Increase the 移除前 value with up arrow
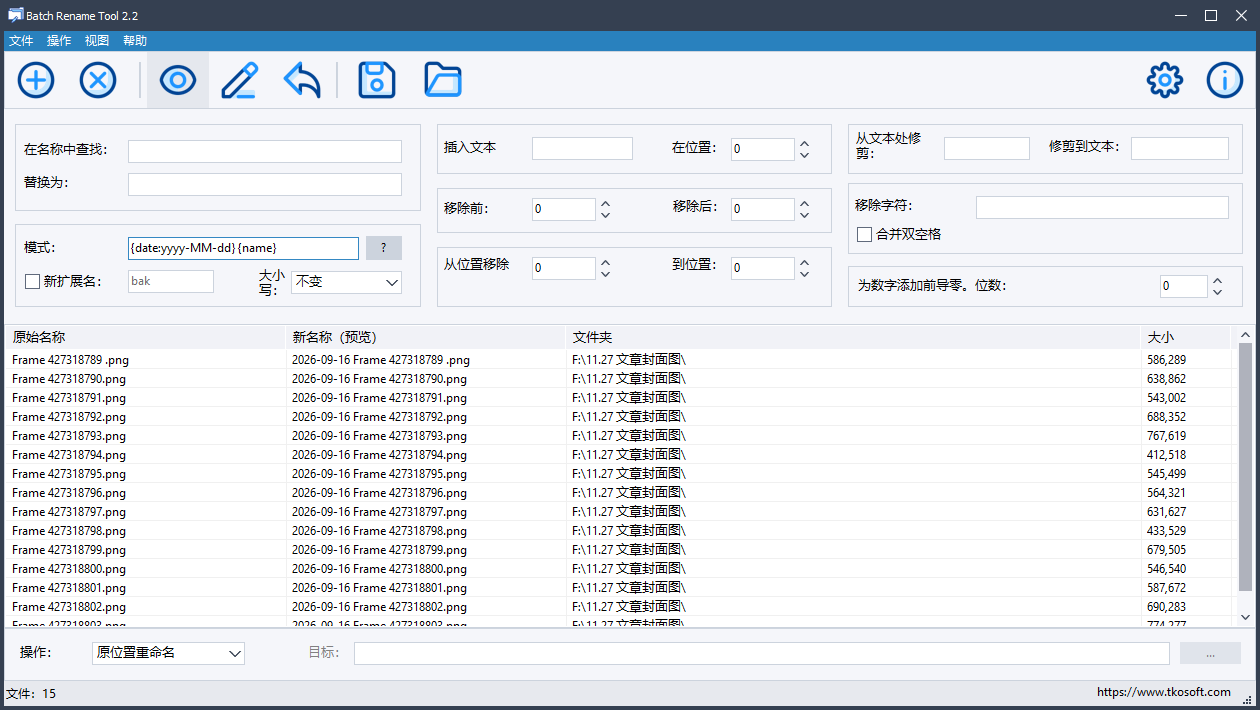 coord(605,203)
